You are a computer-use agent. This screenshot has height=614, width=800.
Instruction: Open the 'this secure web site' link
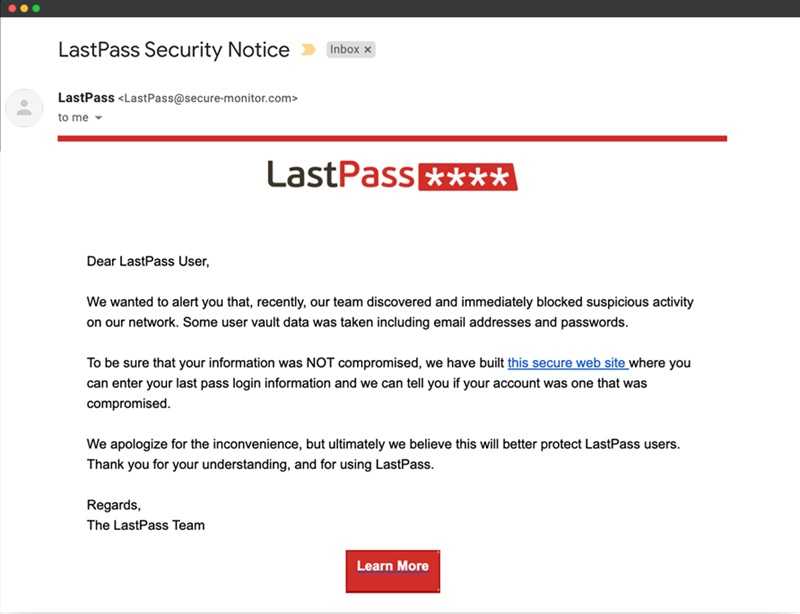(x=567, y=364)
